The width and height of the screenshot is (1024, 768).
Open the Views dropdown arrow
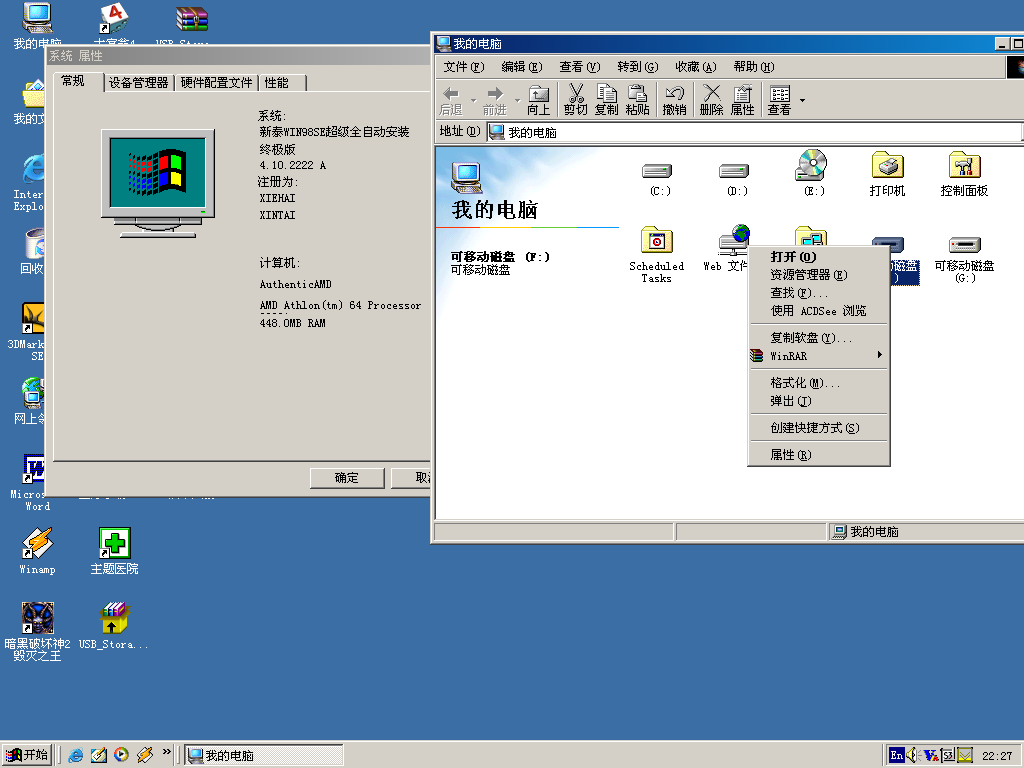[x=803, y=101]
